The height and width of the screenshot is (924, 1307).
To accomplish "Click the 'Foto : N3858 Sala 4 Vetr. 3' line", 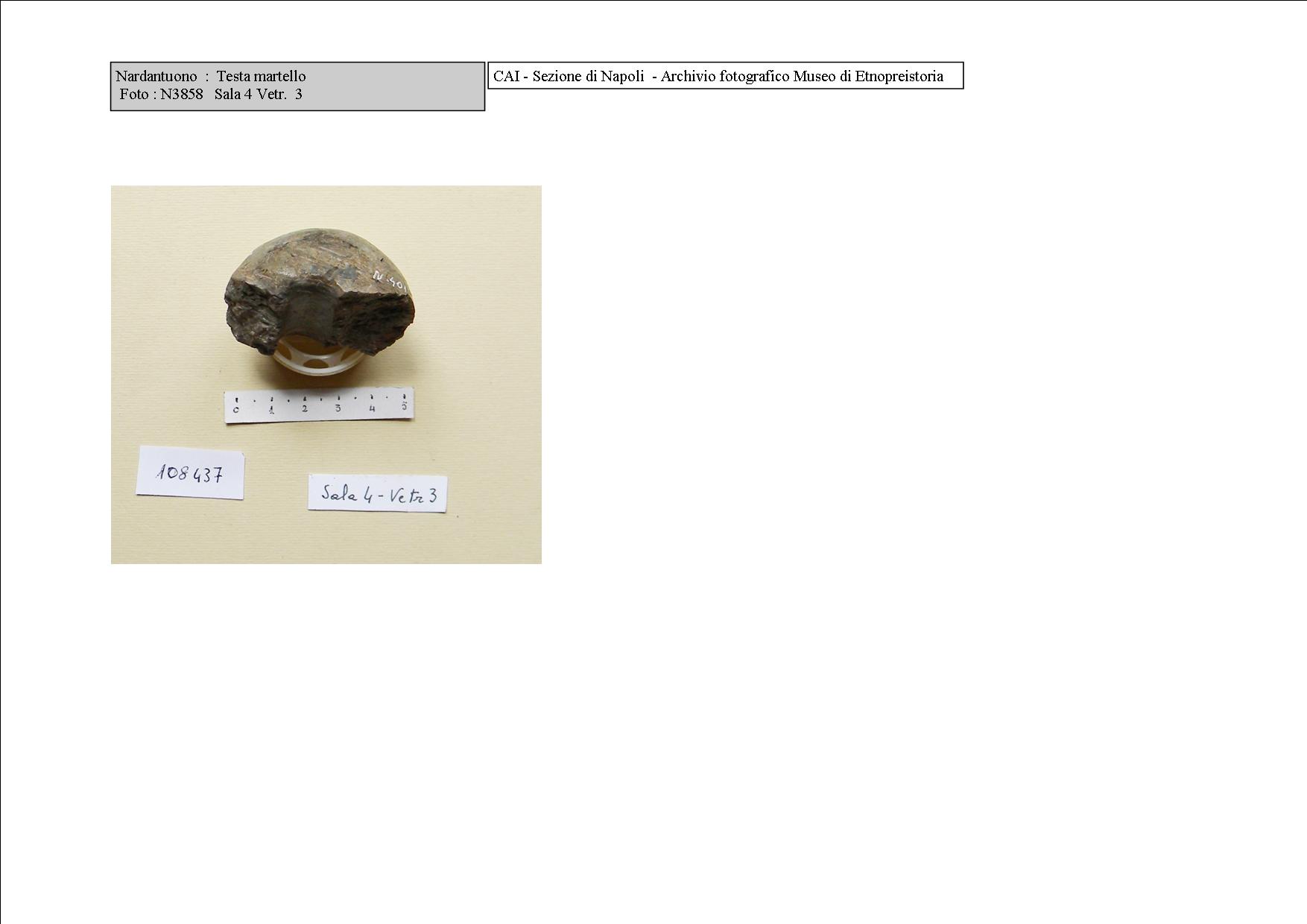I will click(211, 94).
